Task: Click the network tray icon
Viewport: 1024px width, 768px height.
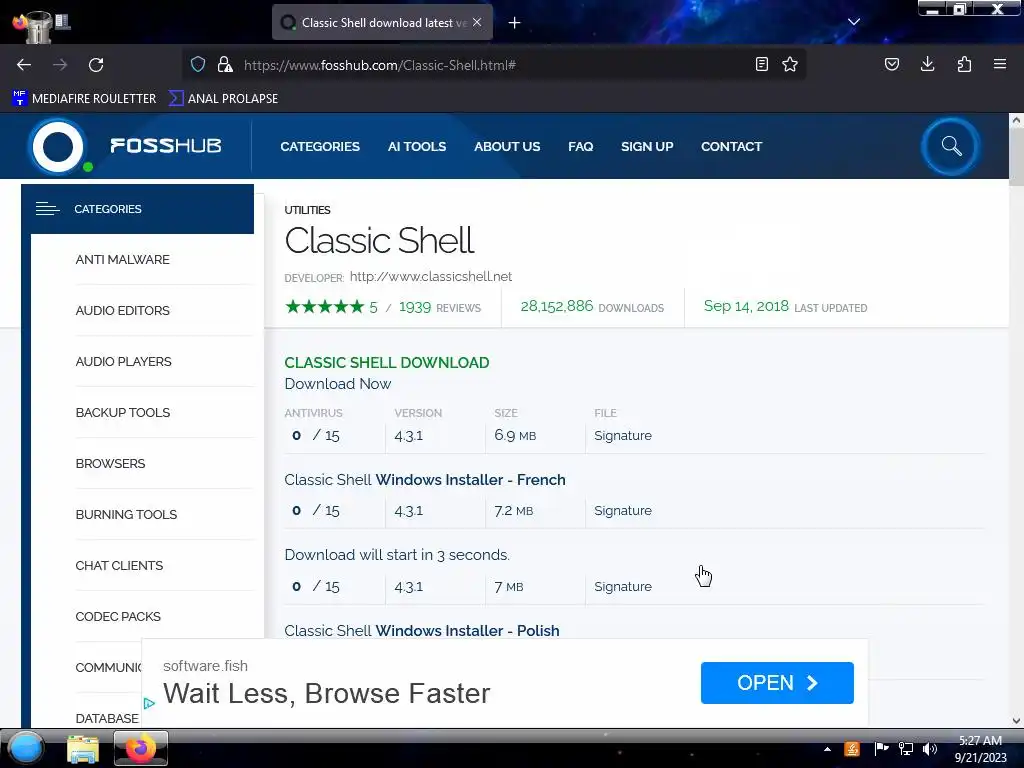Action: point(906,749)
